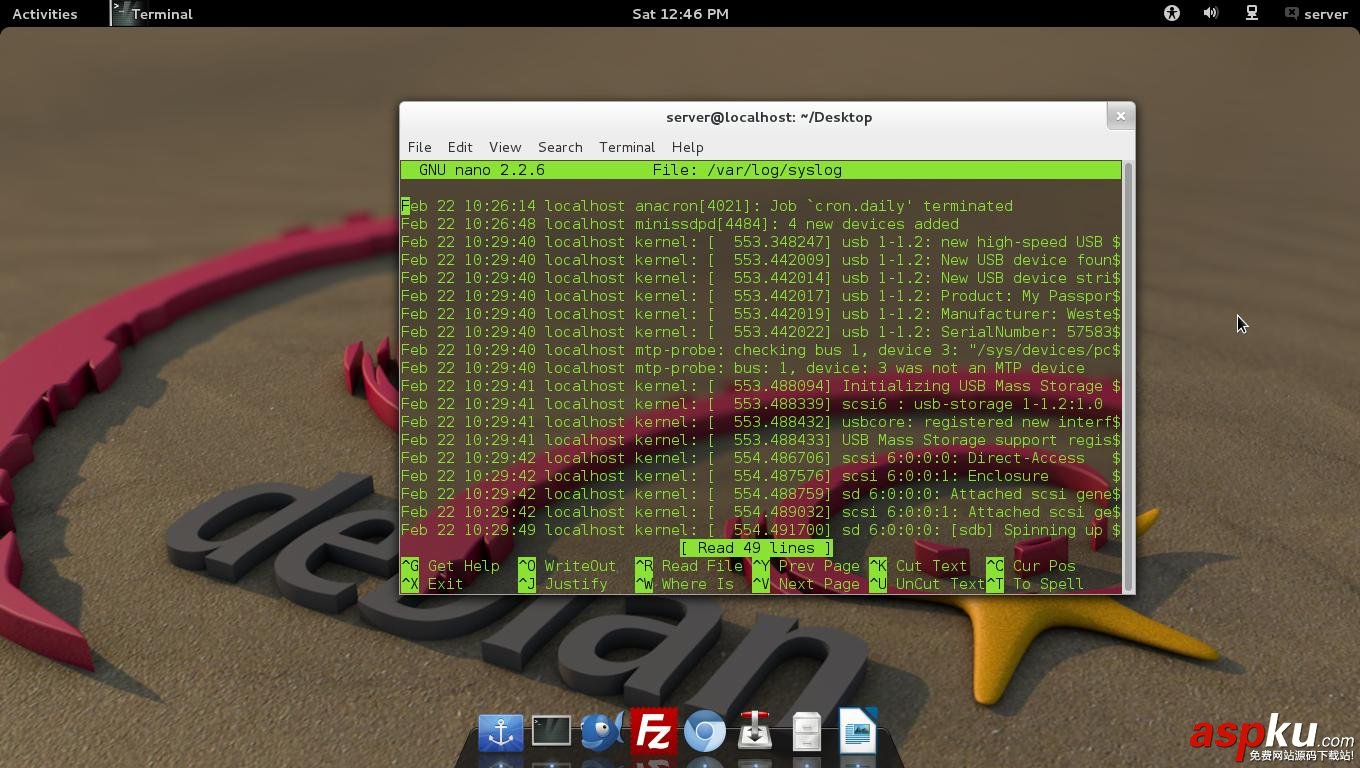Click the 'File: /var/log/syslog' header text

(747, 170)
